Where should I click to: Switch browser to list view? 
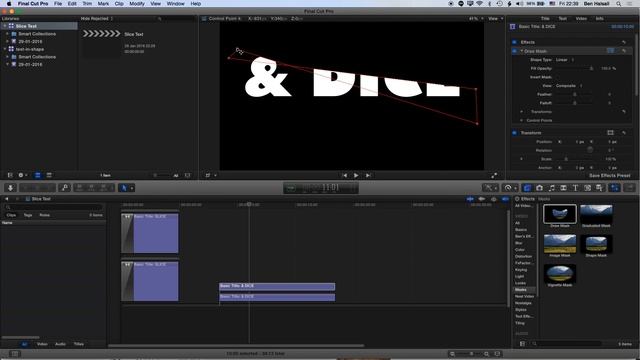coord(49,175)
